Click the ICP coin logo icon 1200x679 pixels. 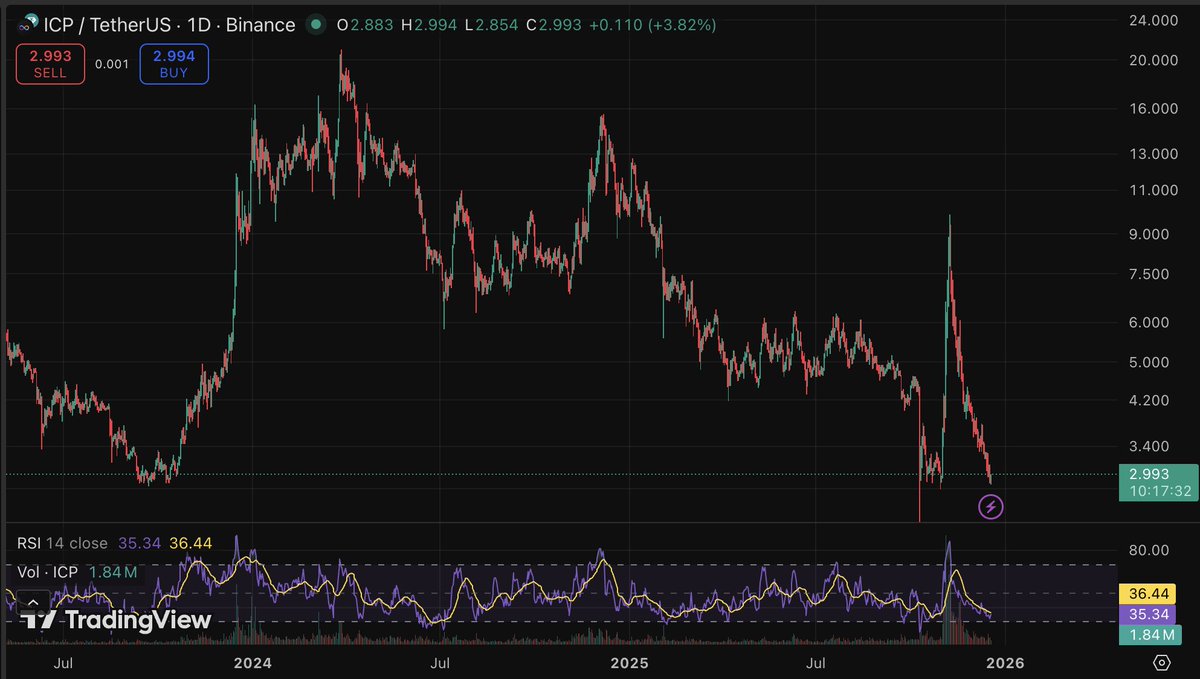[x=28, y=24]
